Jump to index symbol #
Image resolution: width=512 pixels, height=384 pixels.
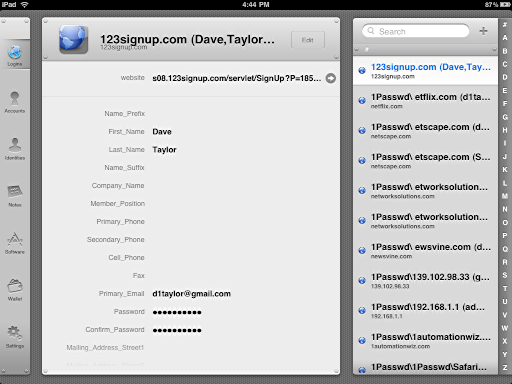click(x=505, y=25)
